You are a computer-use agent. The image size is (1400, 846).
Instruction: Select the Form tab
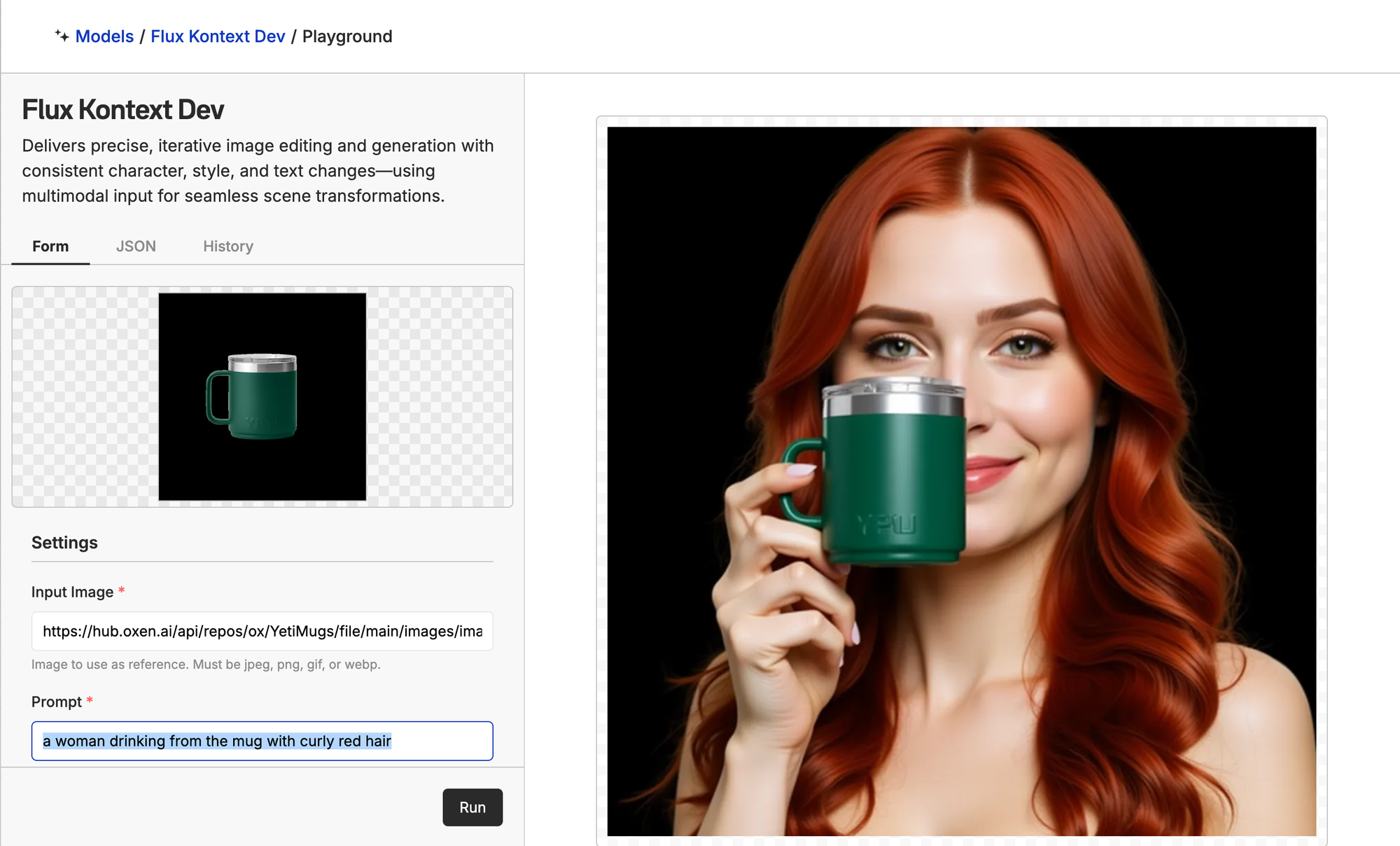(50, 247)
